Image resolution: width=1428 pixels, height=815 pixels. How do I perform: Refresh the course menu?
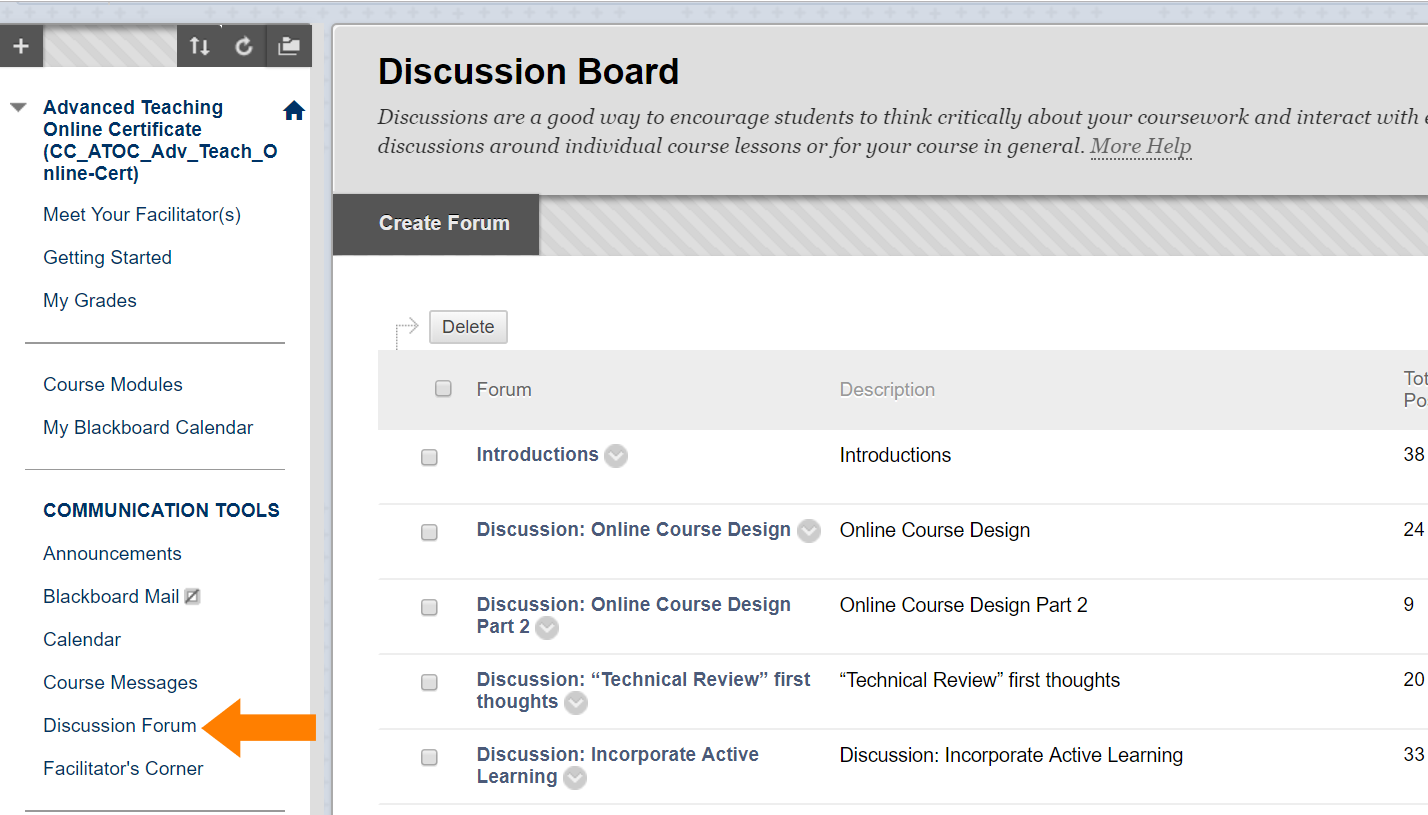[x=244, y=46]
